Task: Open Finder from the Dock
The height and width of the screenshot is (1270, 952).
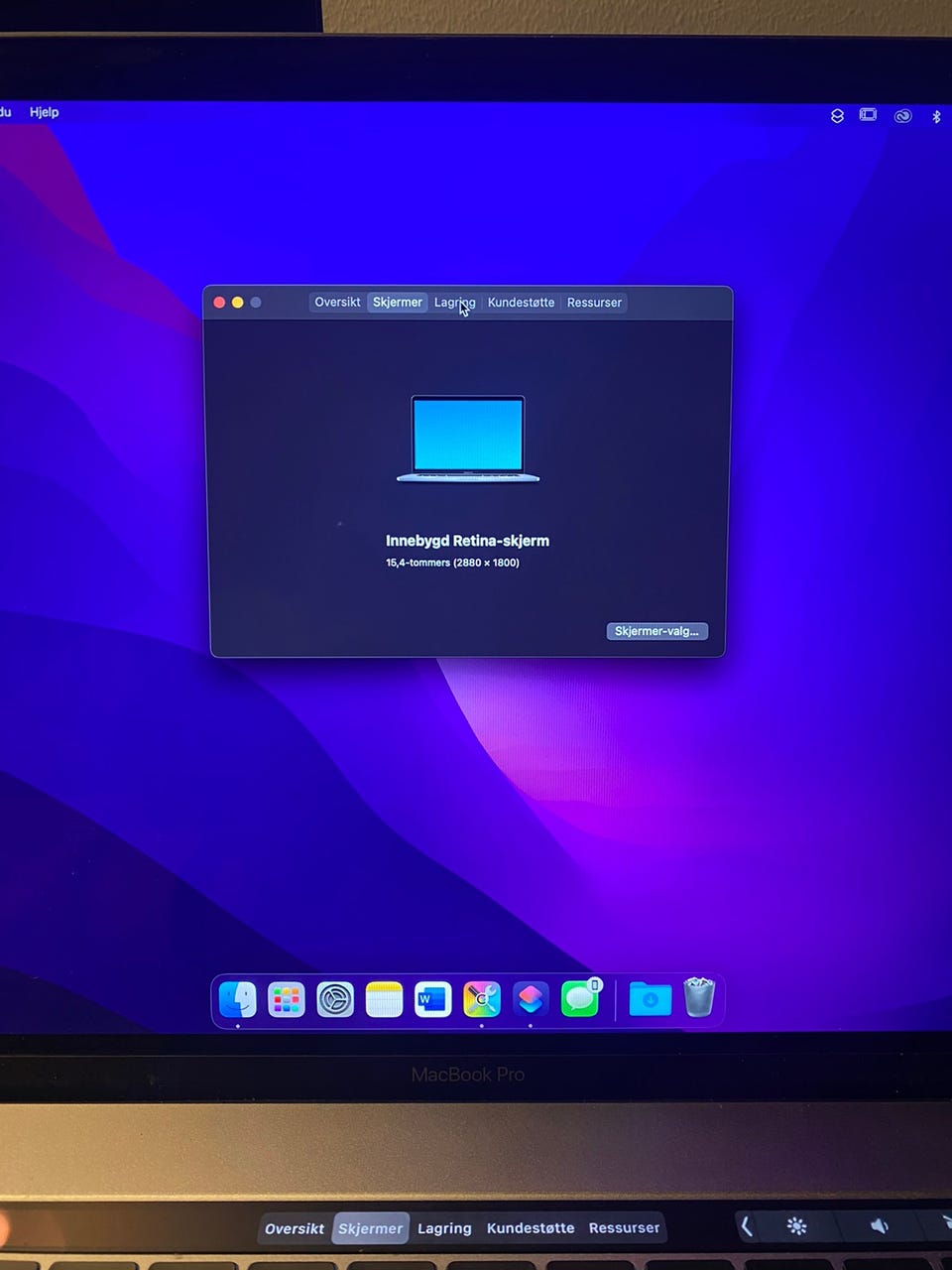Action: (x=238, y=999)
